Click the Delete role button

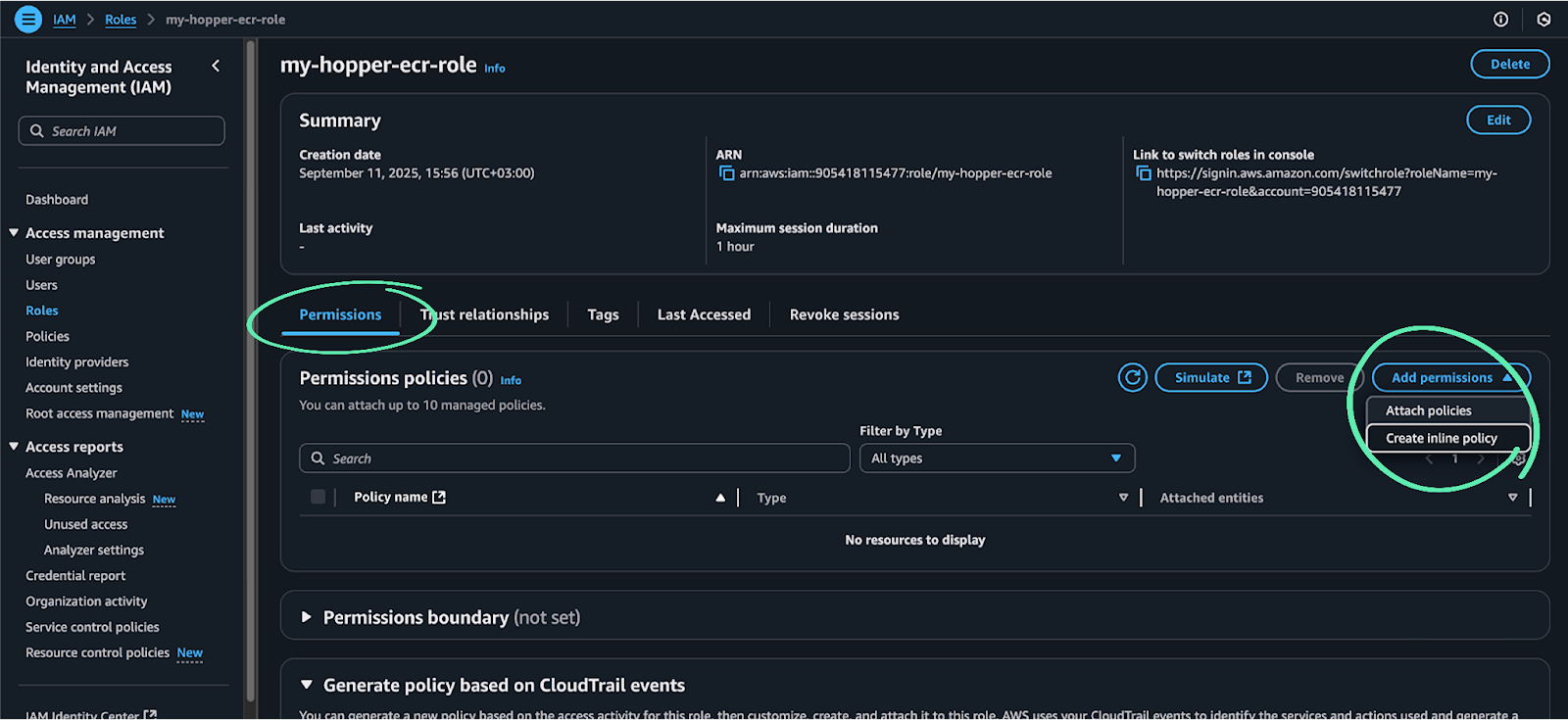point(1509,64)
